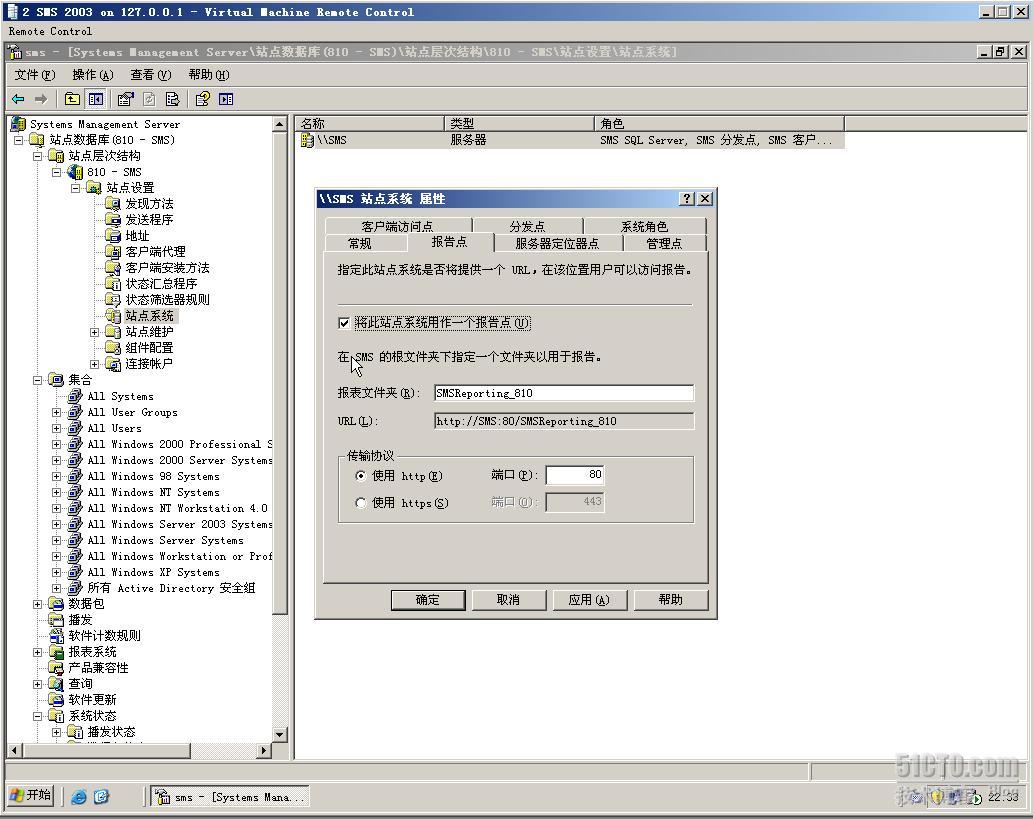The height and width of the screenshot is (819, 1033).
Task: Click the sms taskbar window button
Action: [x=230, y=797]
